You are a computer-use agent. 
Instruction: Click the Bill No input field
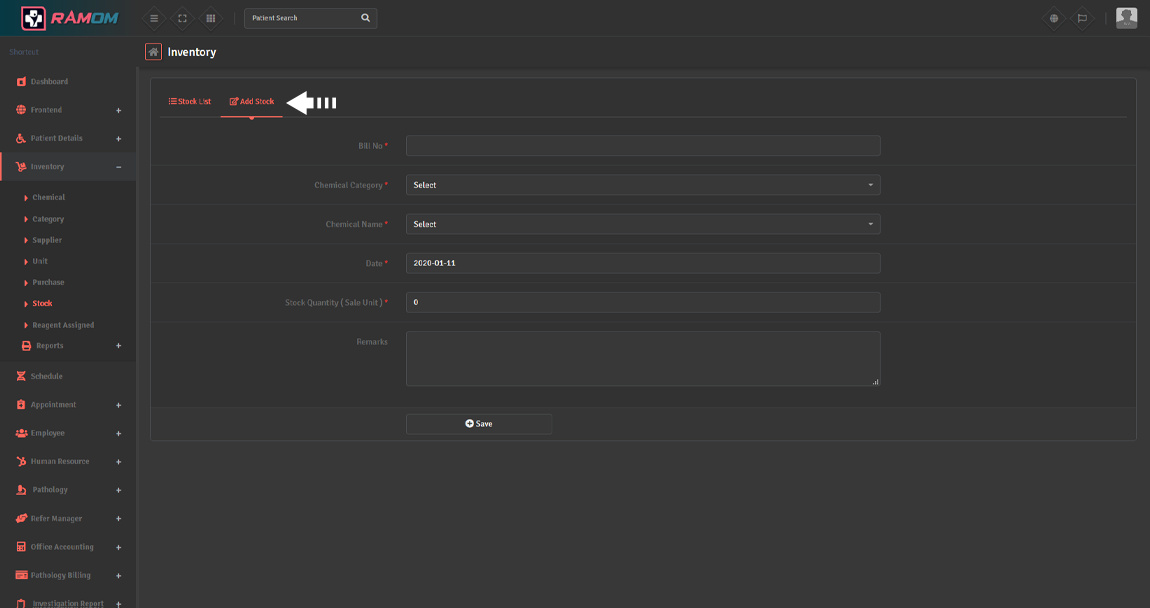coord(643,146)
